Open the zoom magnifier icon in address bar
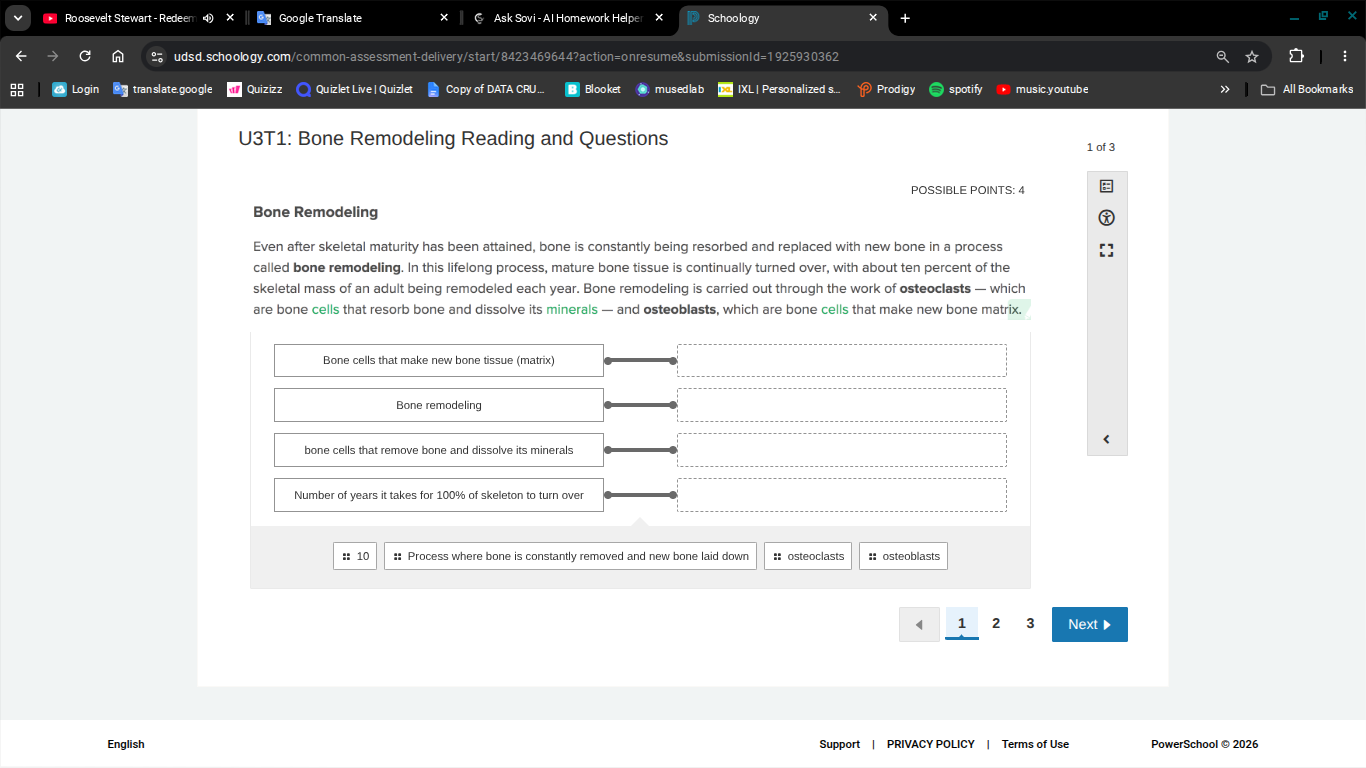The width and height of the screenshot is (1366, 768). click(x=1222, y=57)
